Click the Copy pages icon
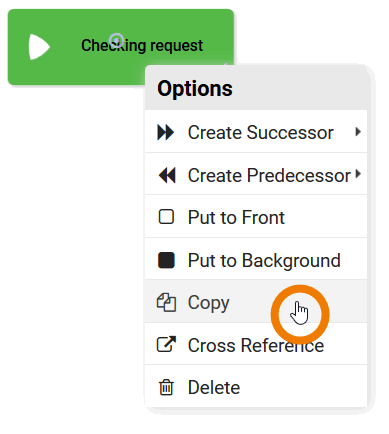The height and width of the screenshot is (434, 389). pos(166,303)
